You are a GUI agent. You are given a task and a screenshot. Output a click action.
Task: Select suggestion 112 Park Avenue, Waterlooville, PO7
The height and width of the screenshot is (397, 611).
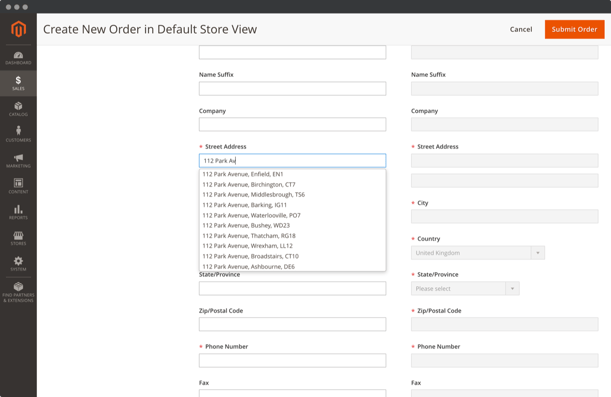click(x=292, y=215)
